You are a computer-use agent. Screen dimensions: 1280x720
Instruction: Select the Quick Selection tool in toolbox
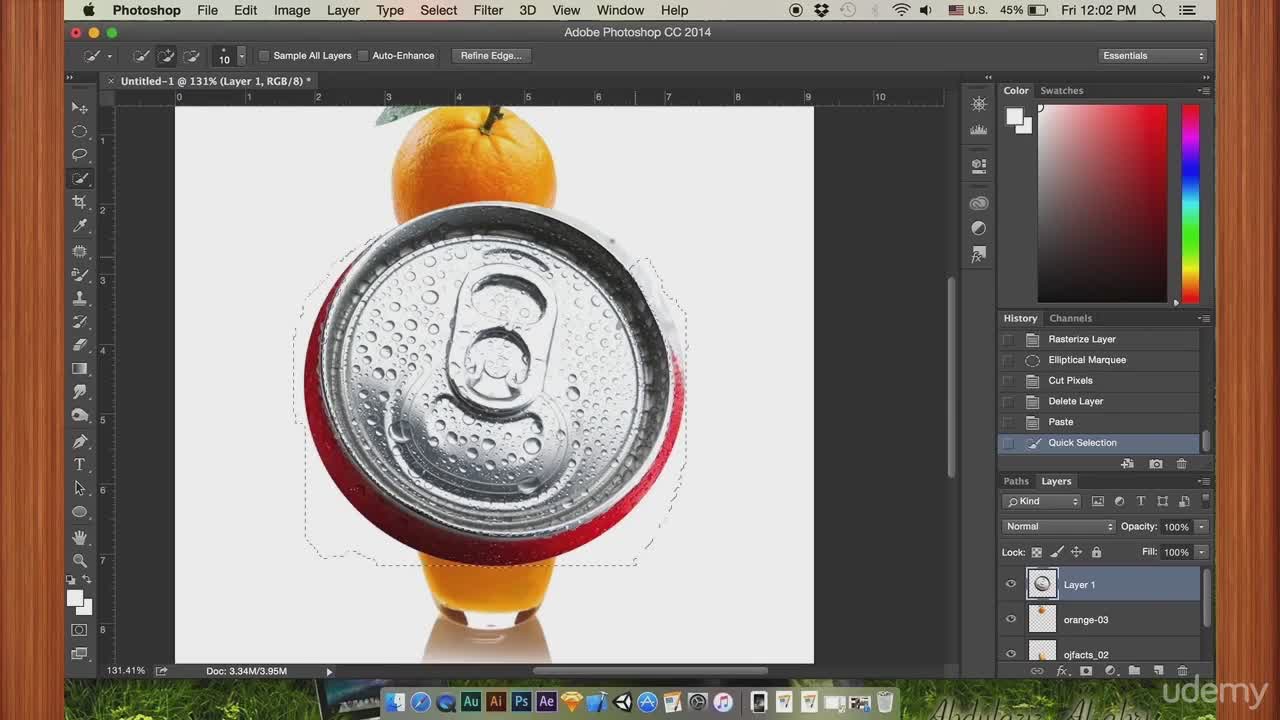[79, 178]
